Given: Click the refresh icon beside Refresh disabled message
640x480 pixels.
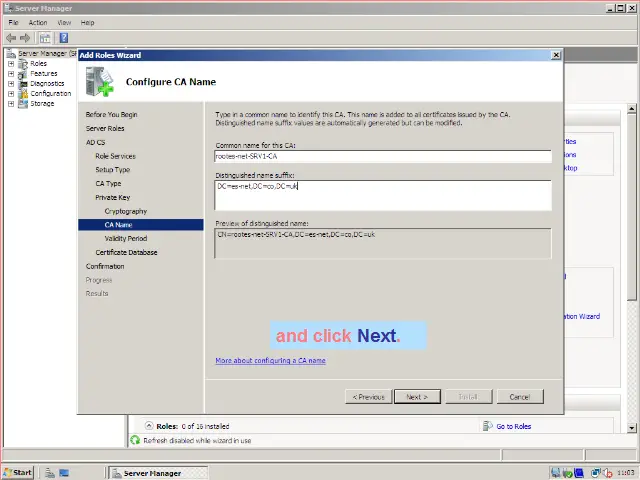Looking at the screenshot, I should pos(135,440).
